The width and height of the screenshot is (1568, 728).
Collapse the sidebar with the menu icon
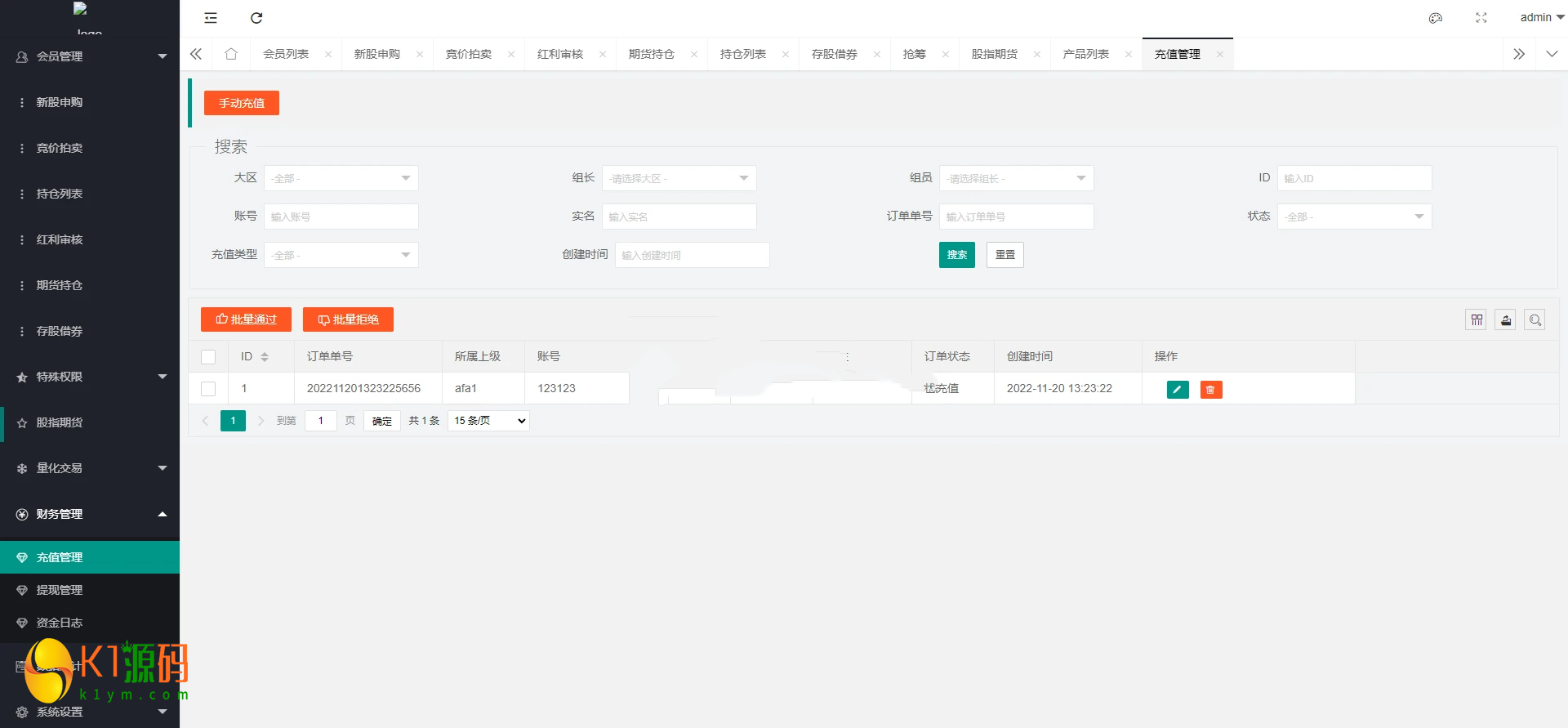(211, 18)
